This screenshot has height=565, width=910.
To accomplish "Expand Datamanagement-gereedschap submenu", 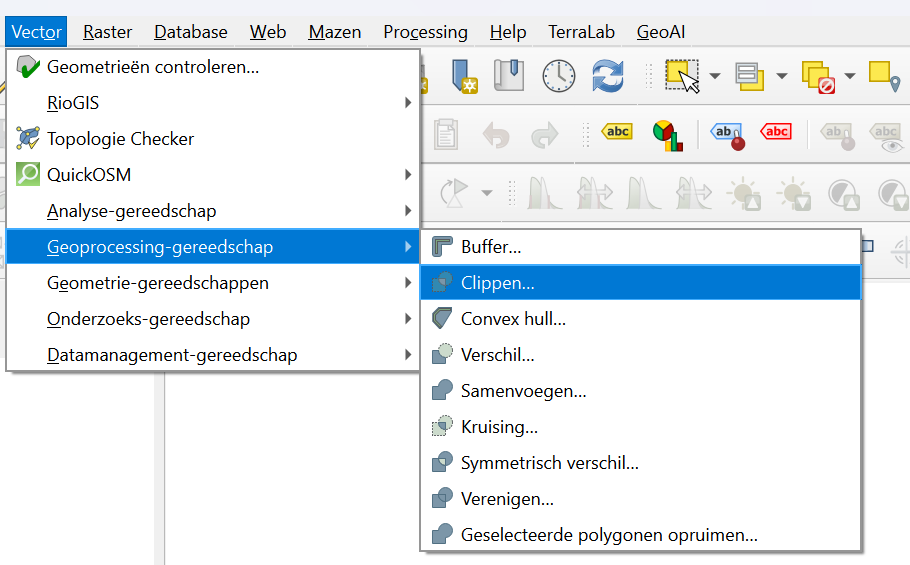I will pos(213,354).
